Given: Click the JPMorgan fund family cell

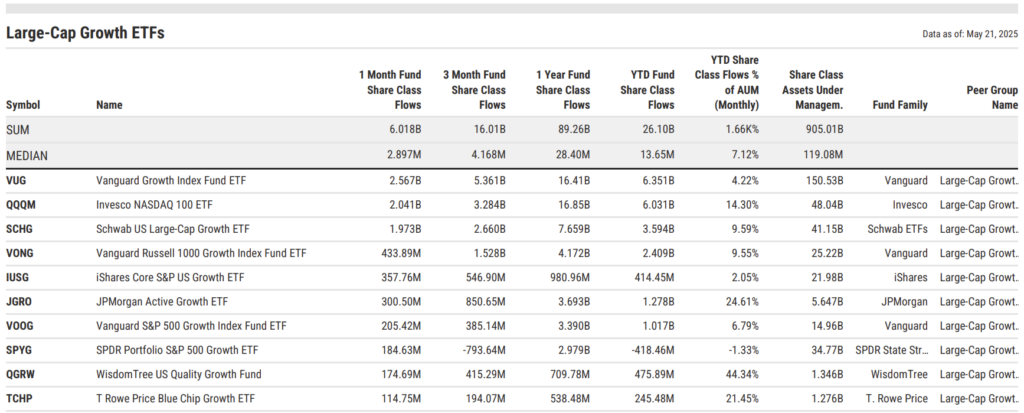Looking at the screenshot, I should point(904,302).
